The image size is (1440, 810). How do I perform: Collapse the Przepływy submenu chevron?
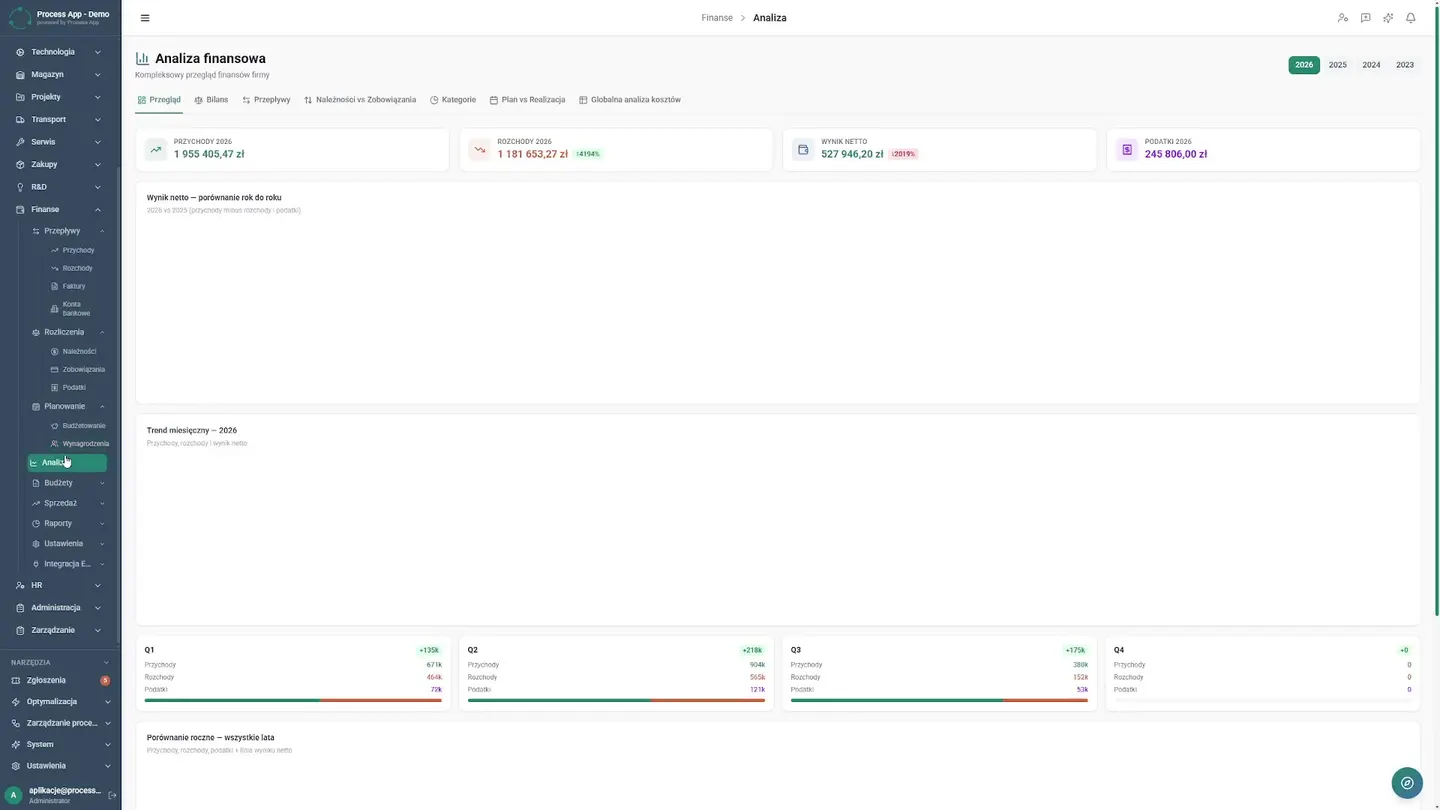[x=102, y=231]
